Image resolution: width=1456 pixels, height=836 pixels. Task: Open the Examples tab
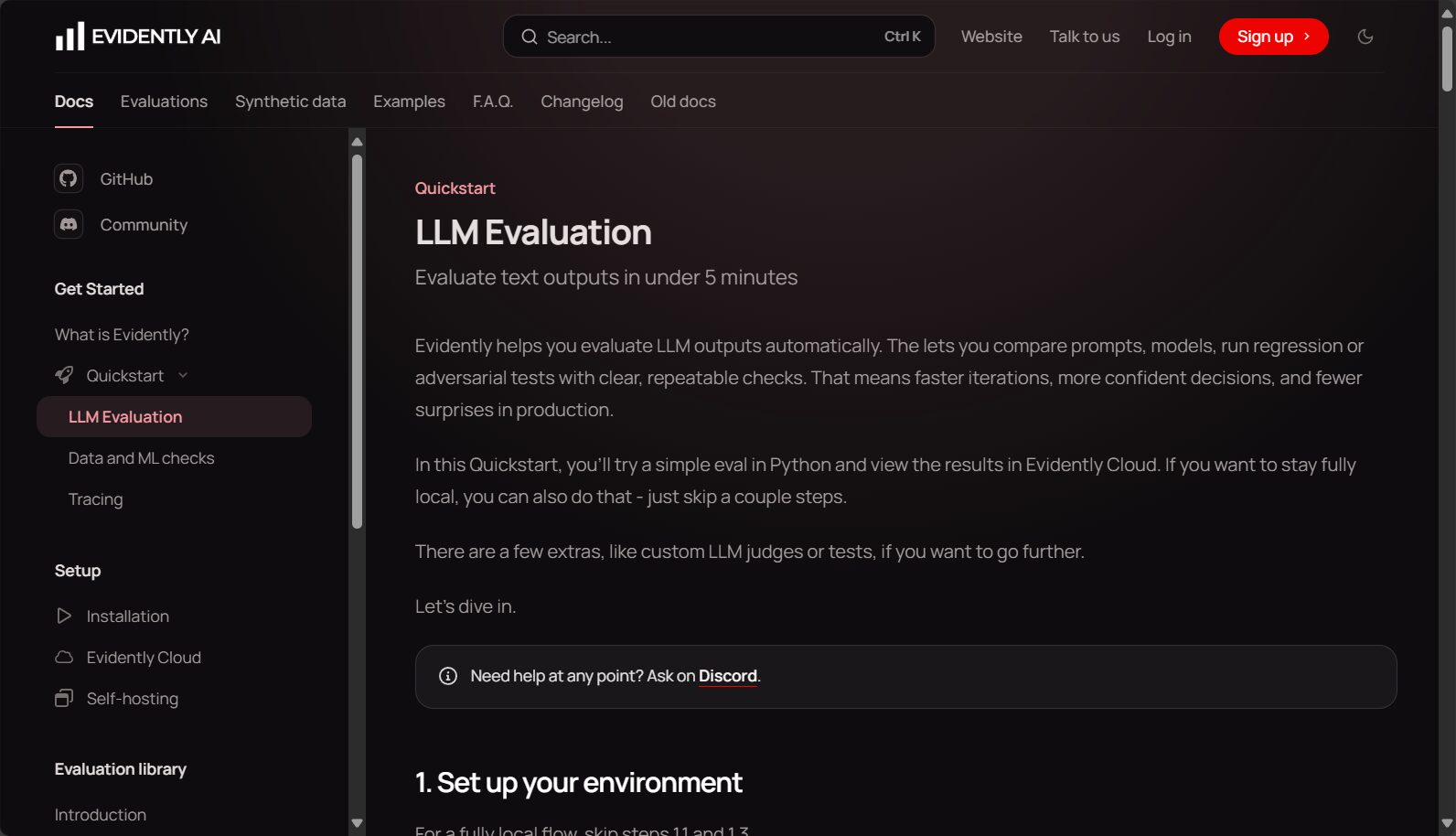(x=409, y=102)
